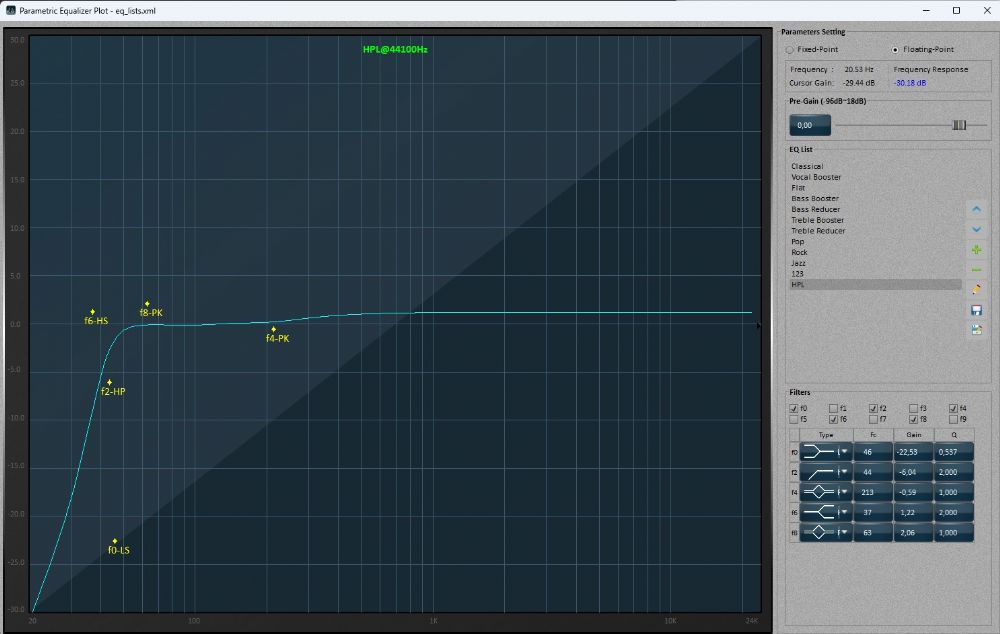1000x634 pixels.
Task: Expand the f8 filter type dropdown
Action: click(x=845, y=533)
